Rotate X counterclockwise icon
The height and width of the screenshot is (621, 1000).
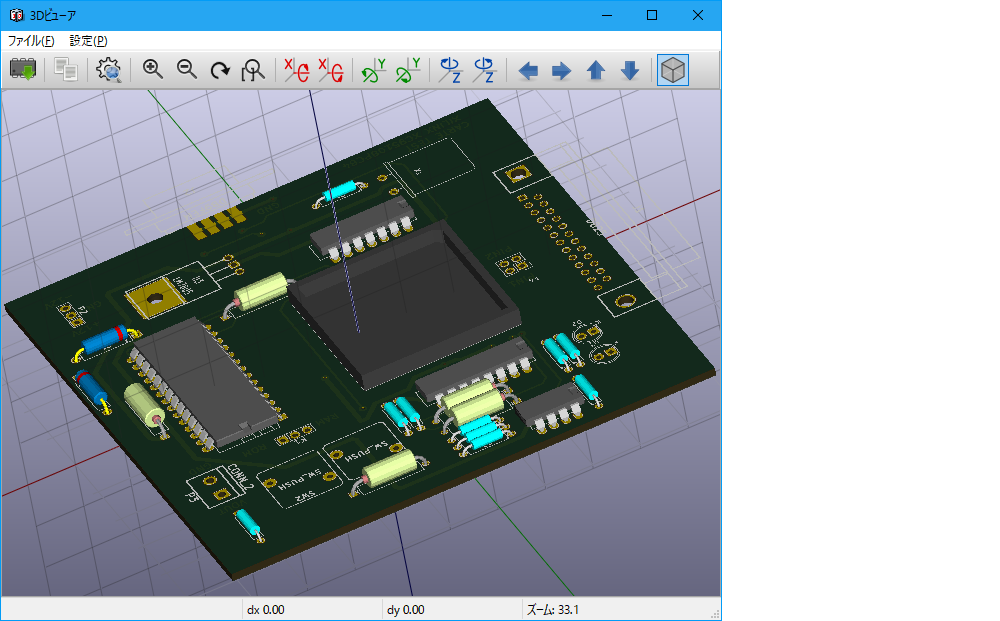pos(331,69)
